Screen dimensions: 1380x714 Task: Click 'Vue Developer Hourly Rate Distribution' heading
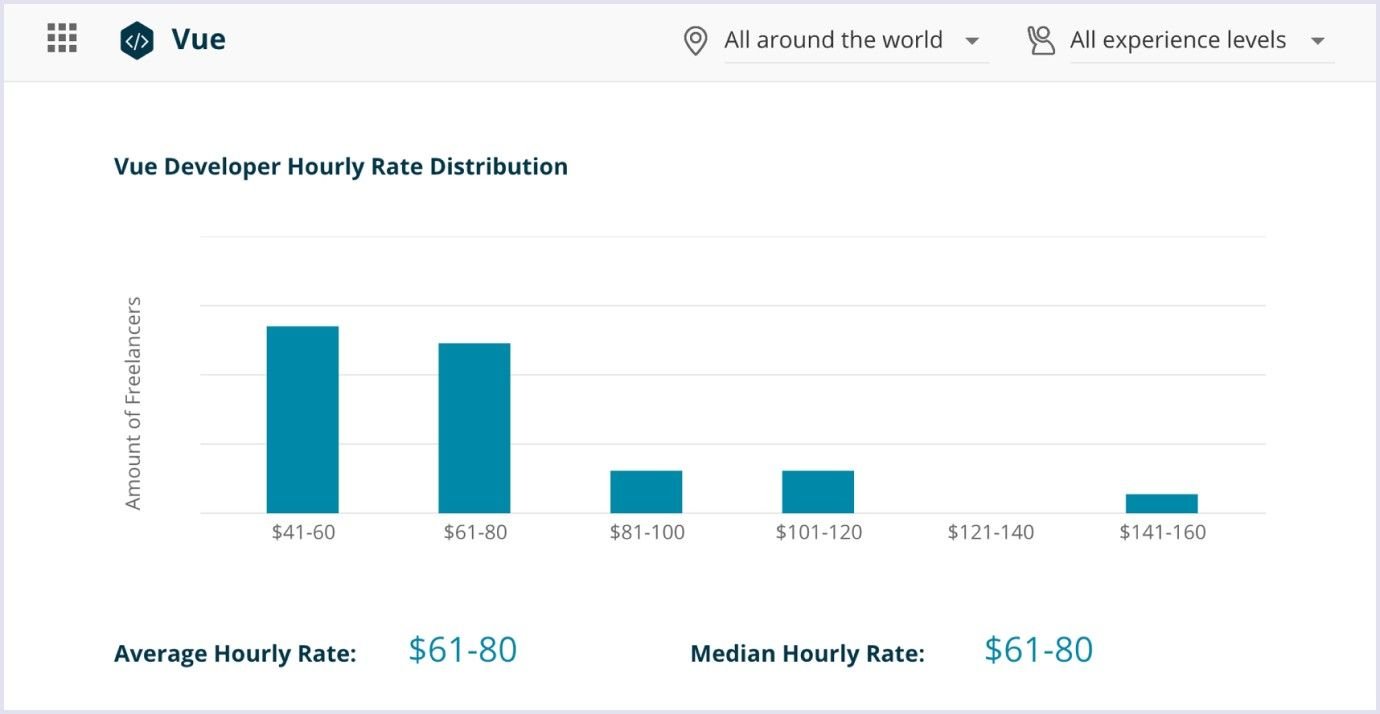341,167
